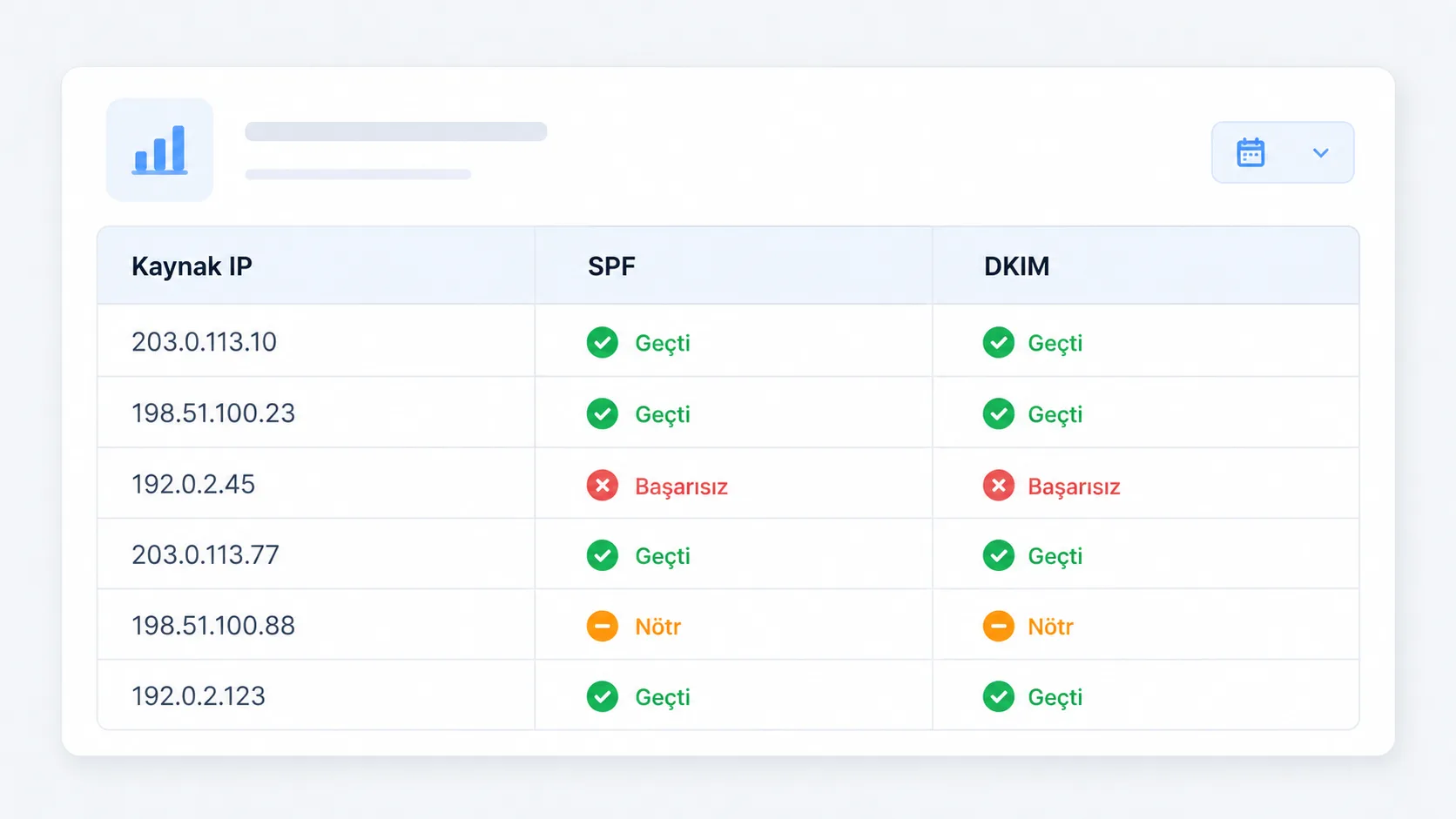Select source IP 203.0.113.77
Viewport: 1456px width, 819px height.
click(206, 555)
